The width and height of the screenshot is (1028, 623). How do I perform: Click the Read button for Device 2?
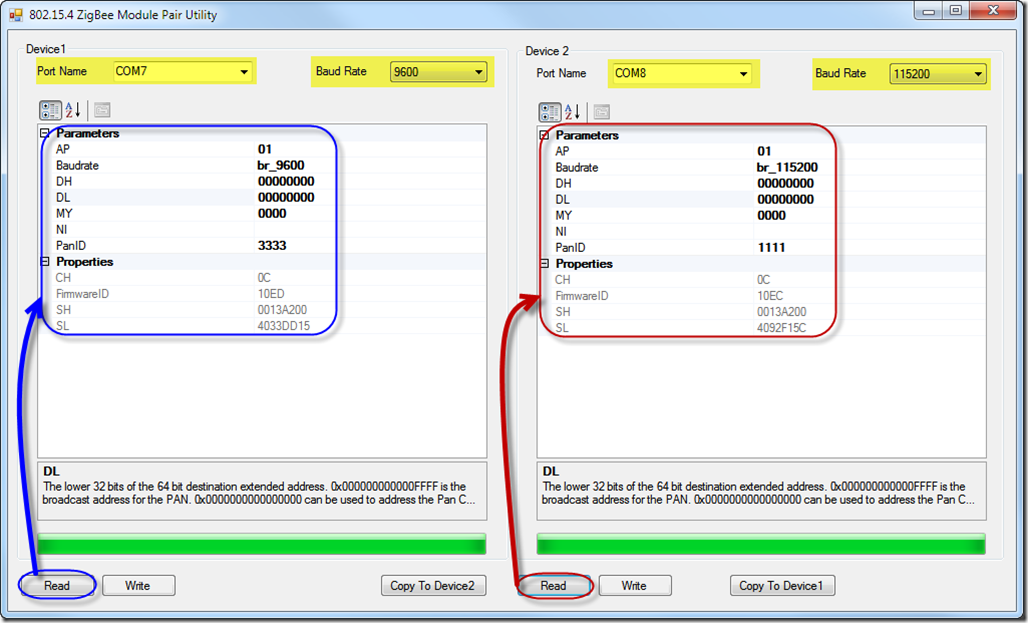click(x=553, y=586)
